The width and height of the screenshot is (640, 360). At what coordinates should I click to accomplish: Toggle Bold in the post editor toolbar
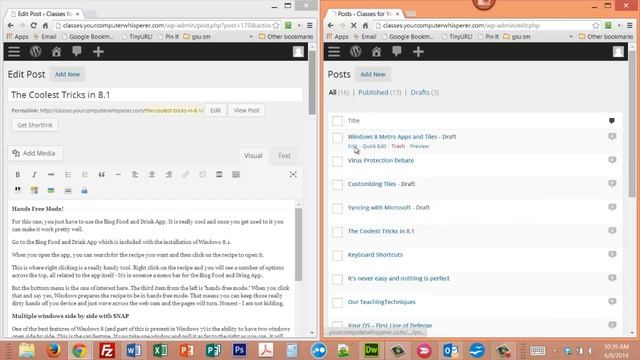18,175
